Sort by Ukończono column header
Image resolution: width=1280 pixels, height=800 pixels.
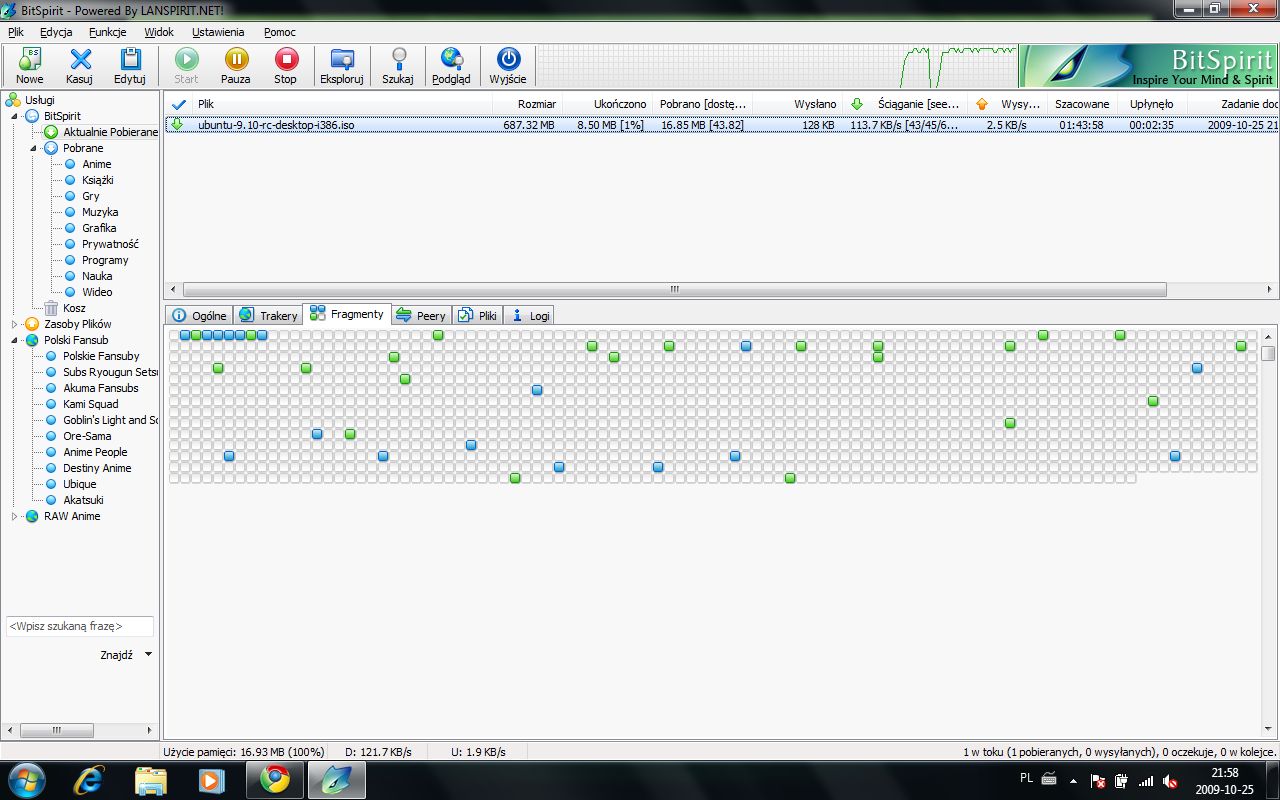tap(607, 104)
